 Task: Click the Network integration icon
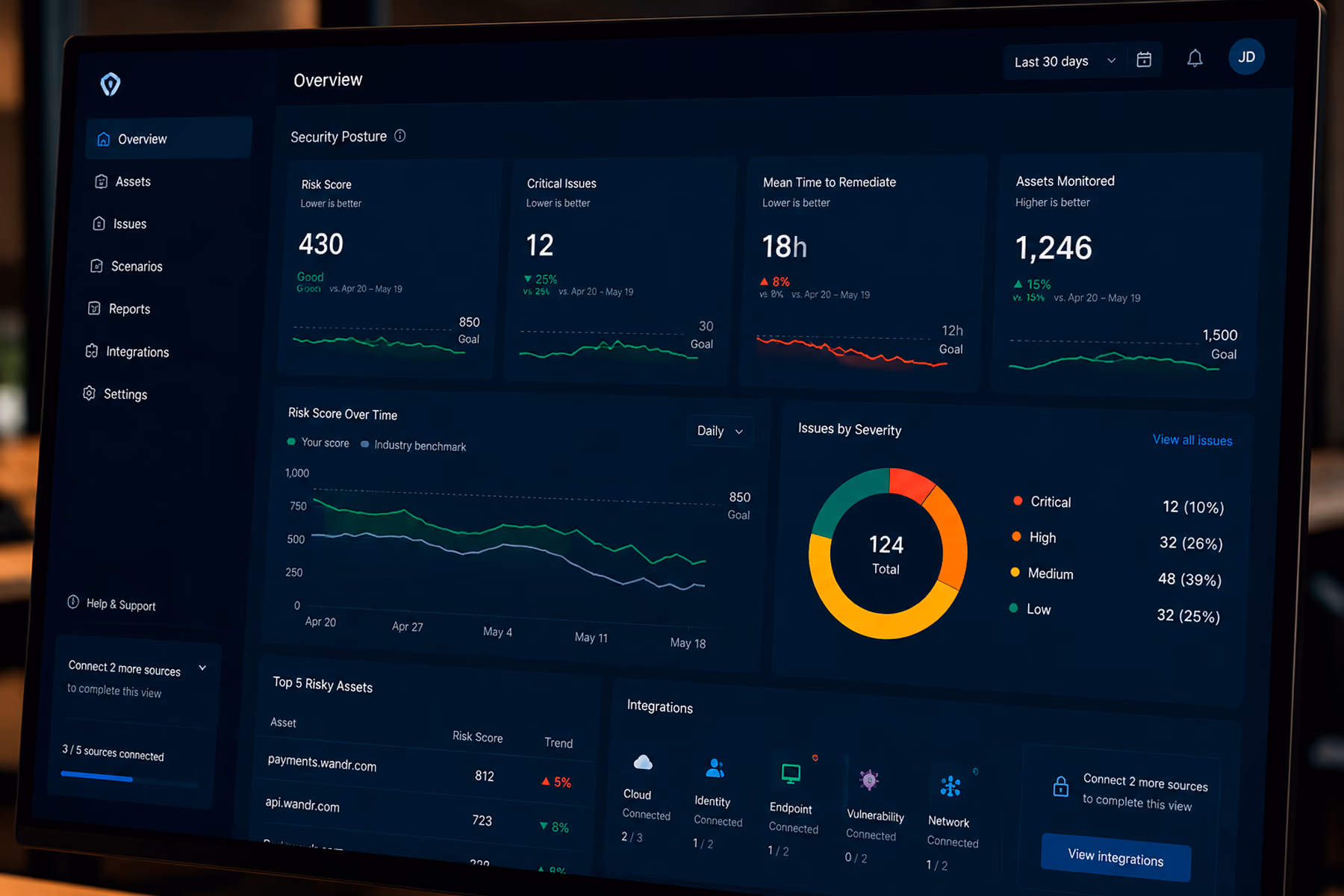[951, 786]
